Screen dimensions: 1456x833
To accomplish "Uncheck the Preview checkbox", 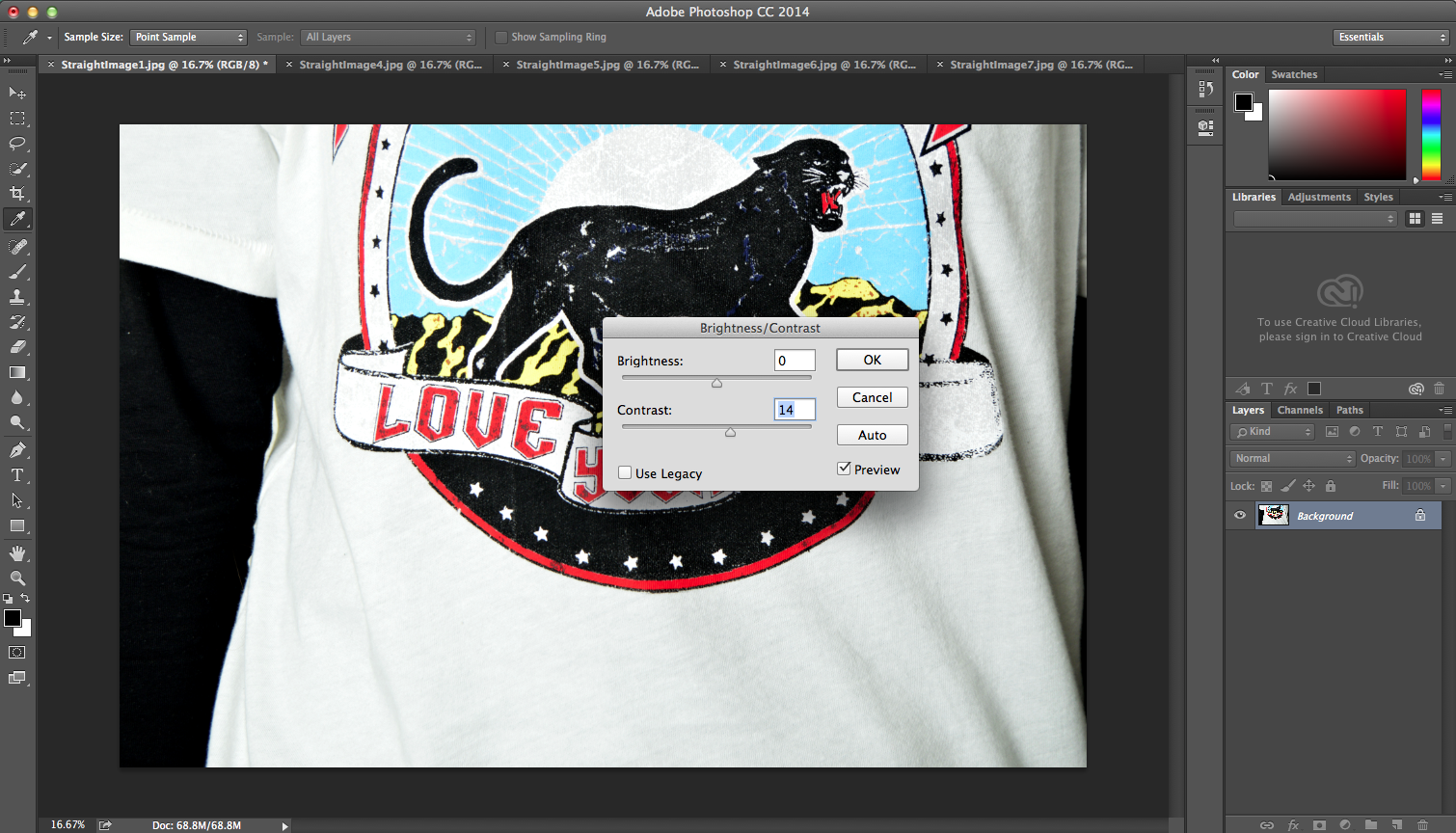I will pyautogui.click(x=844, y=469).
